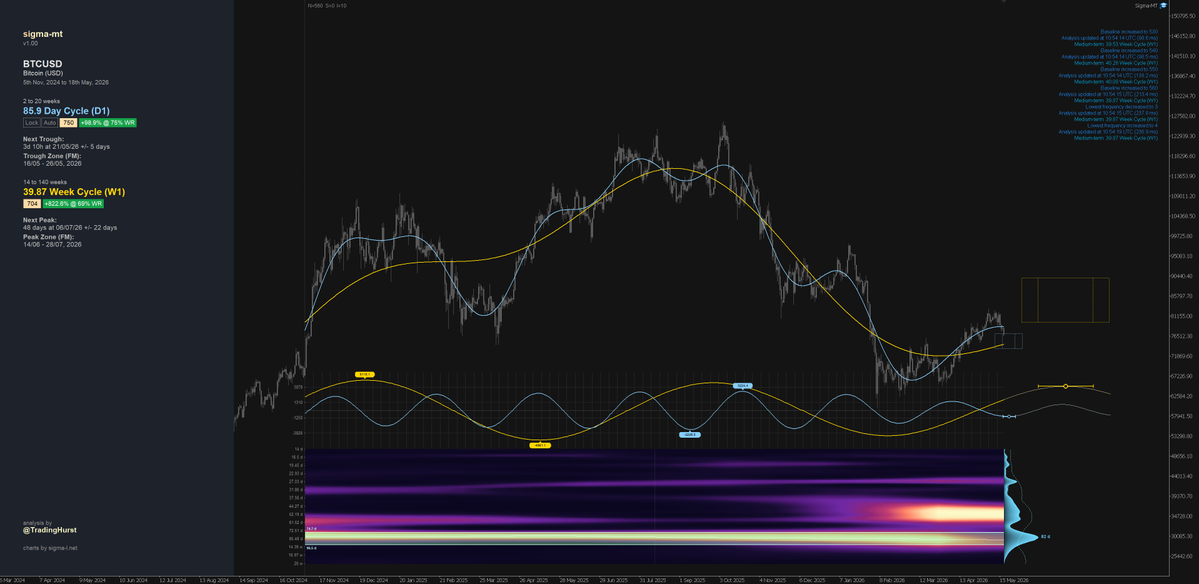Click '14 to 140 weeks' range text

(x=44, y=182)
